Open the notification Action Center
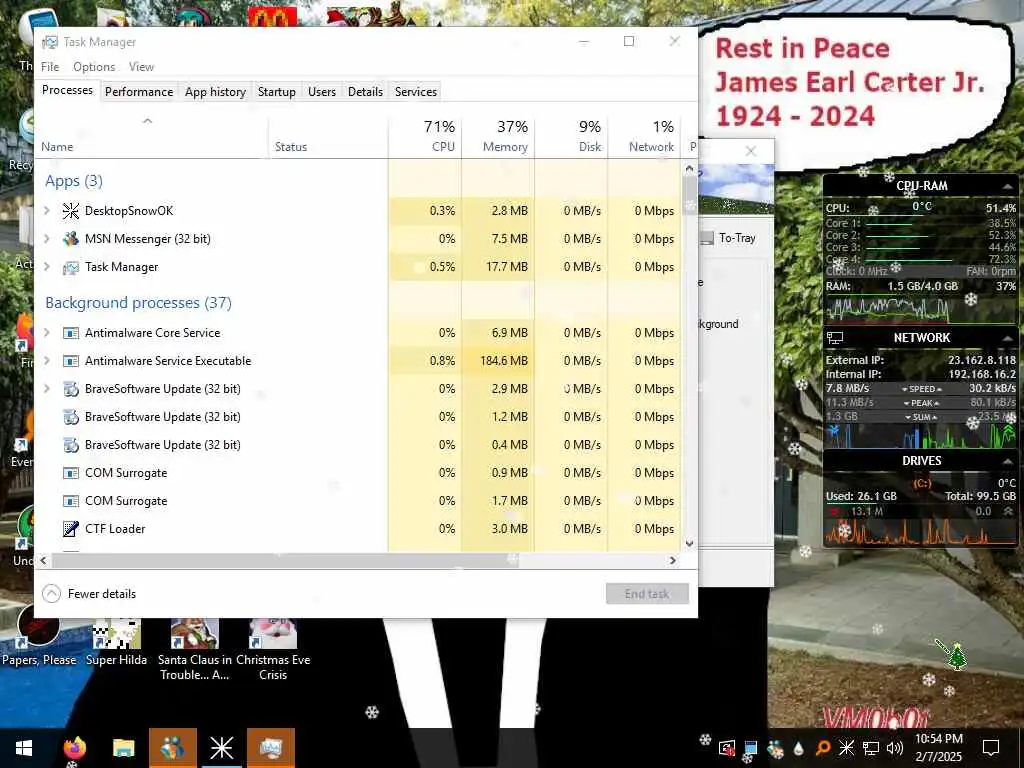This screenshot has height=768, width=1024. 991,748
